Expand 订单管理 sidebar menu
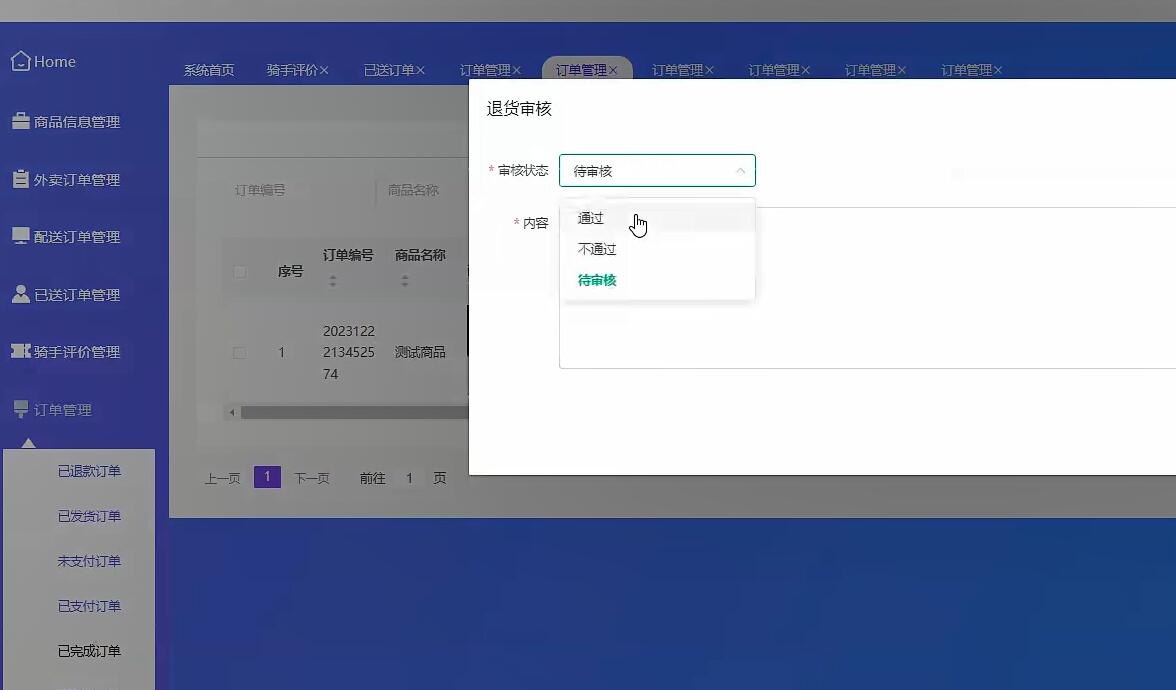The image size is (1176, 690). coord(62,410)
